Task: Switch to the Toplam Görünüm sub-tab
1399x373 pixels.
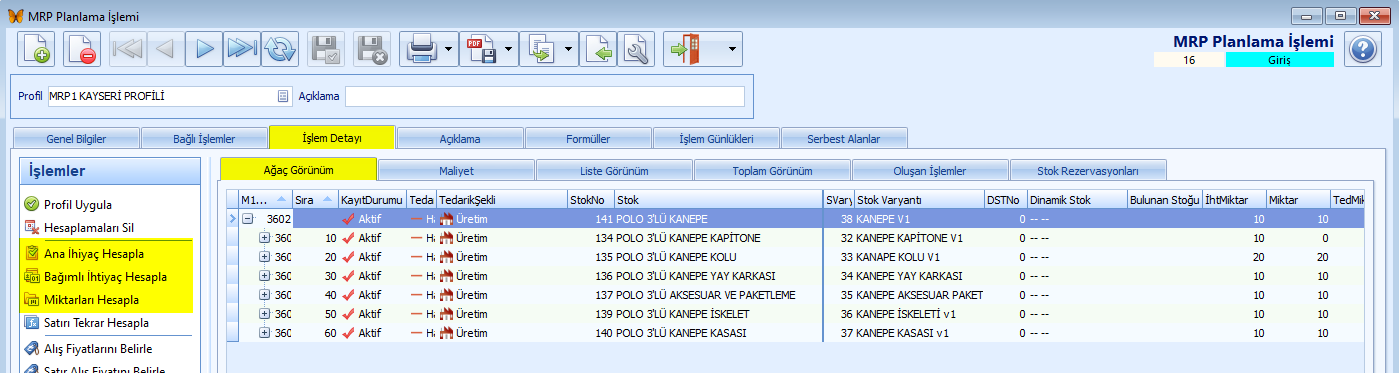Action: pos(772,170)
